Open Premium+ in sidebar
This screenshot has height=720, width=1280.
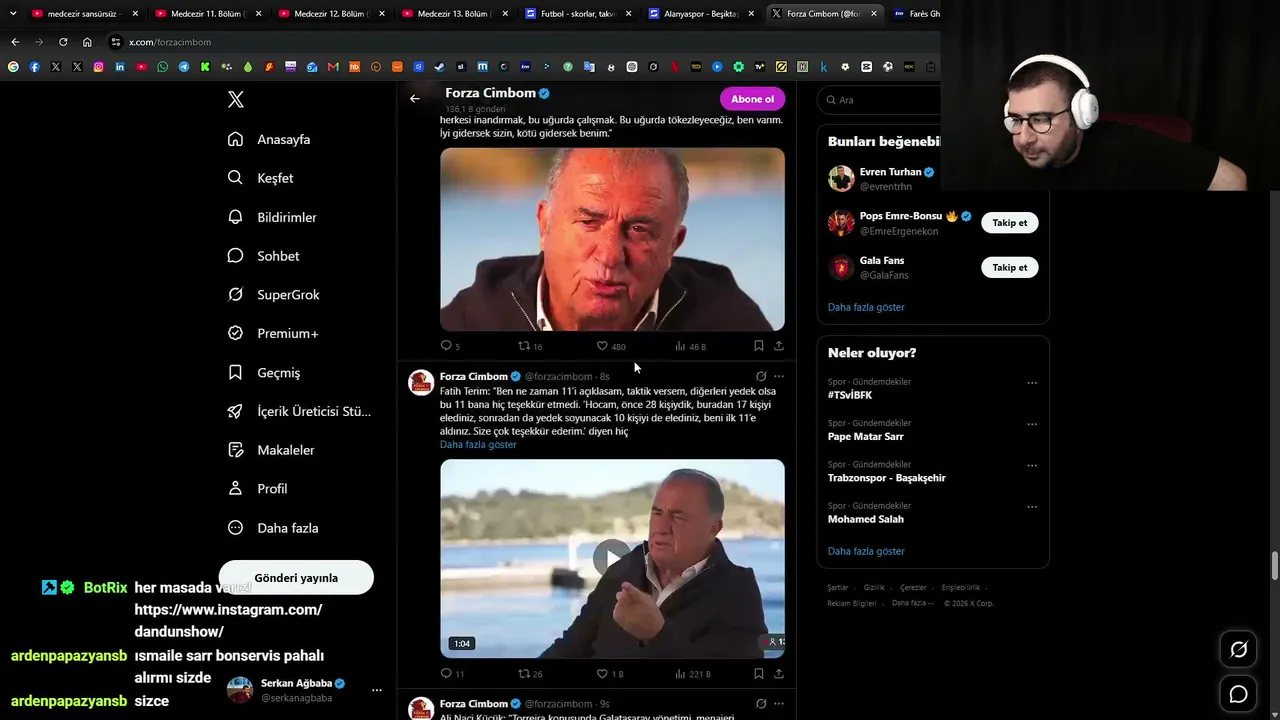point(273,333)
